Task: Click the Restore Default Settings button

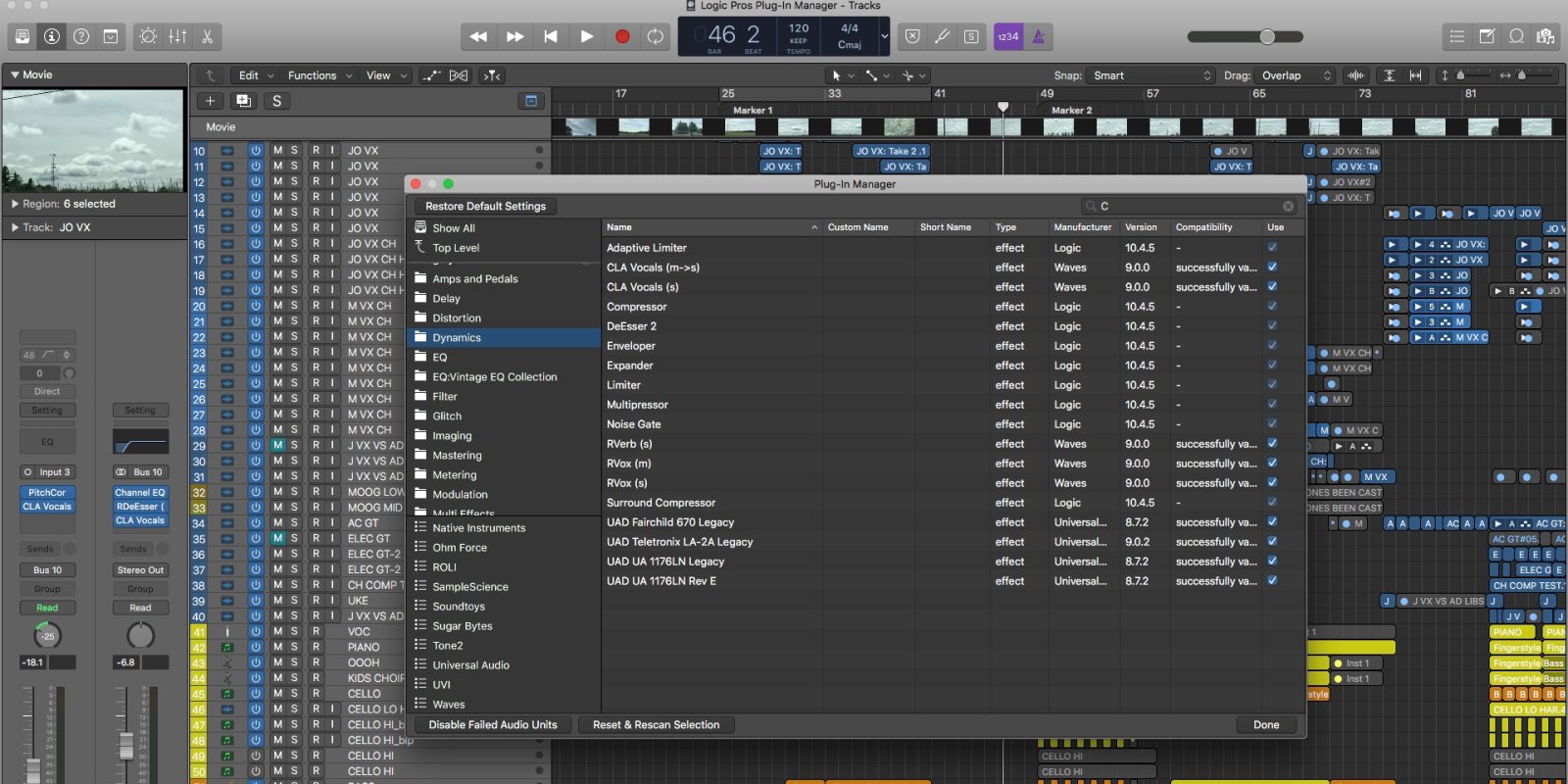Action: coord(485,206)
